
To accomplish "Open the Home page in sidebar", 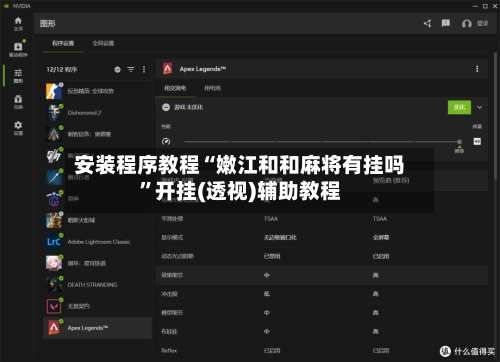I will (x=18, y=24).
